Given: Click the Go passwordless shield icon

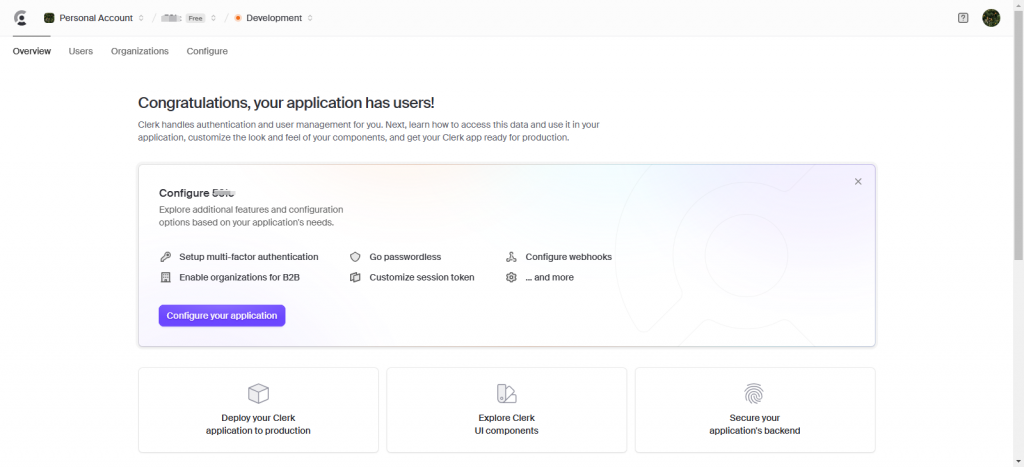Looking at the screenshot, I should [x=355, y=257].
